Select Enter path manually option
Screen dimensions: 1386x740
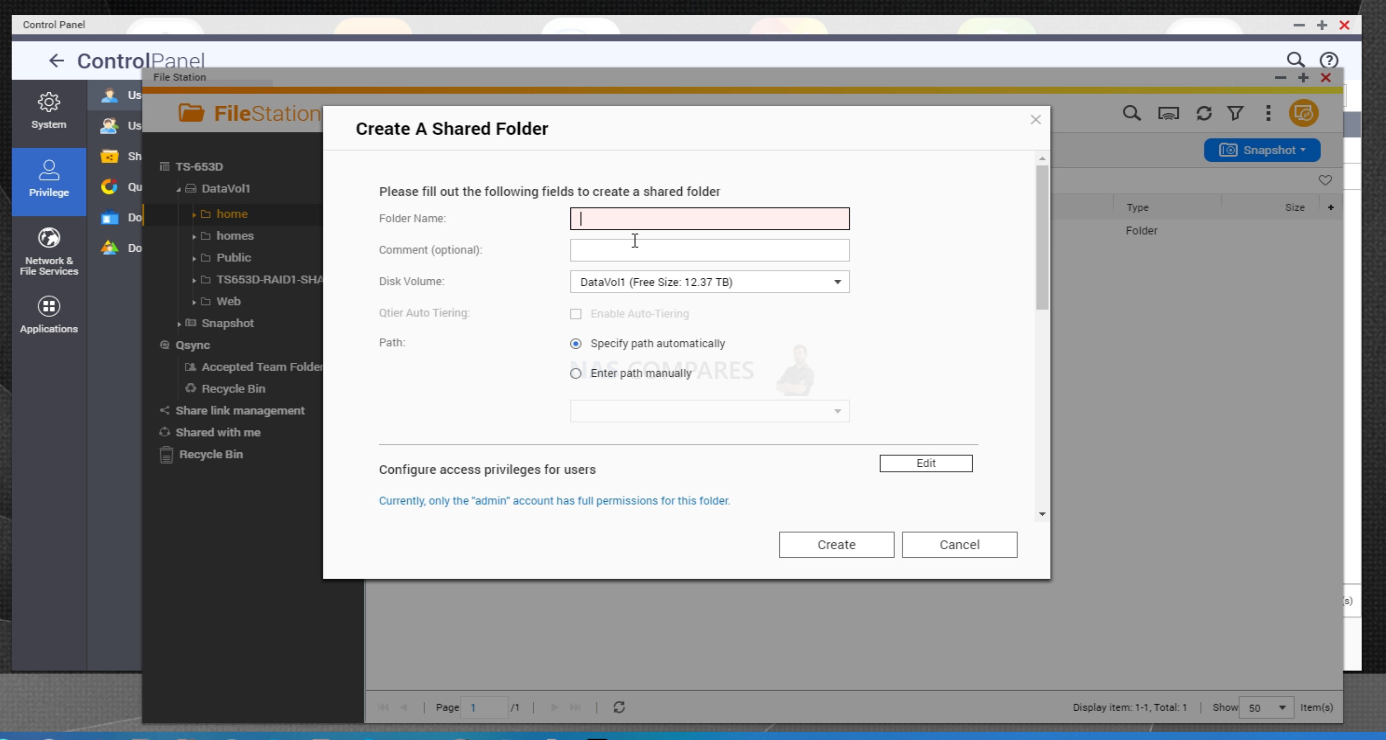pyautogui.click(x=575, y=373)
